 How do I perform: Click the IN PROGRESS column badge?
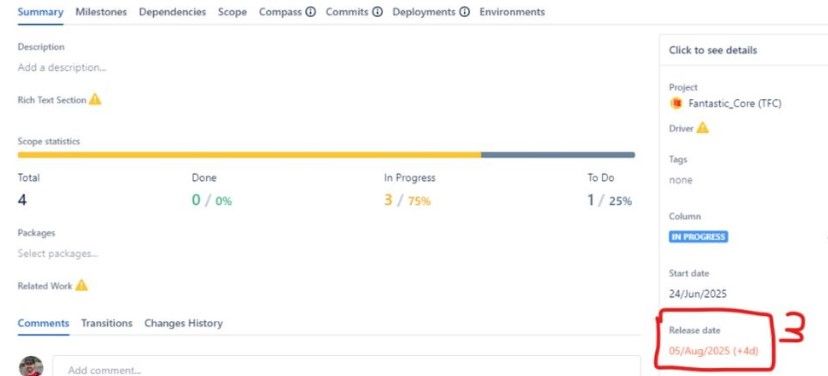coord(699,237)
